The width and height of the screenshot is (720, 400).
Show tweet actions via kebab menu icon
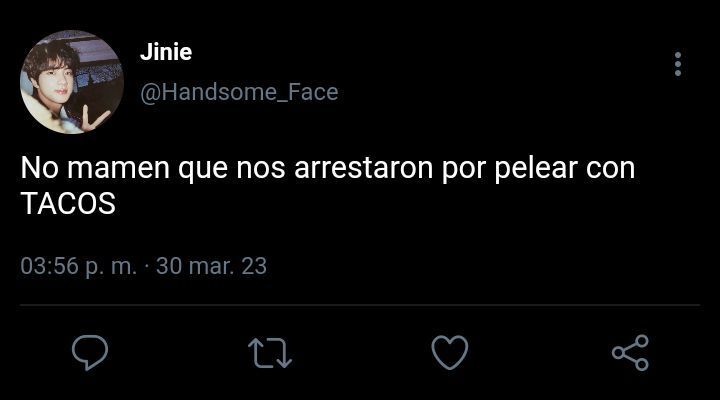click(x=678, y=64)
